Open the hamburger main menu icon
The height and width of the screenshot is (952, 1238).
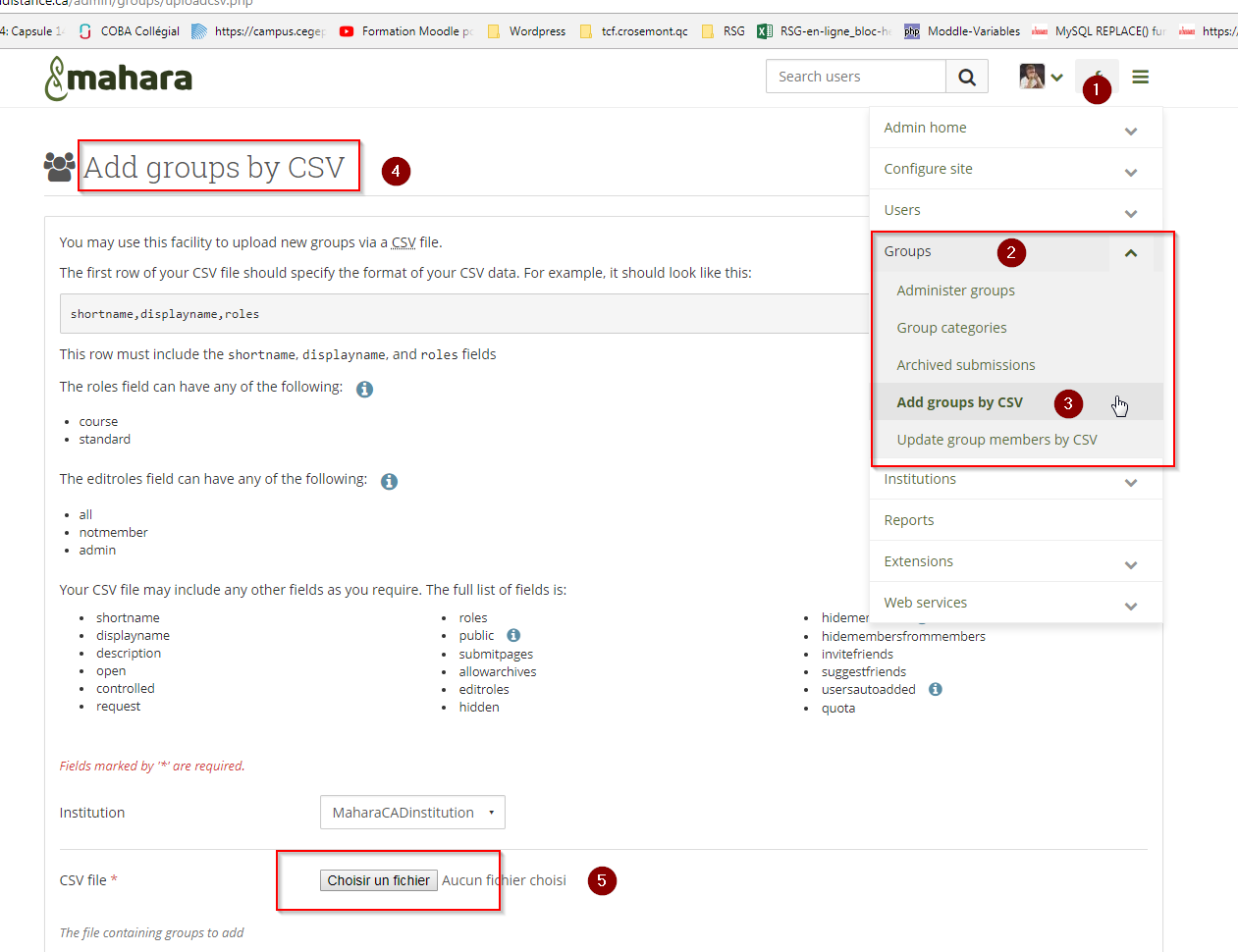[1140, 77]
